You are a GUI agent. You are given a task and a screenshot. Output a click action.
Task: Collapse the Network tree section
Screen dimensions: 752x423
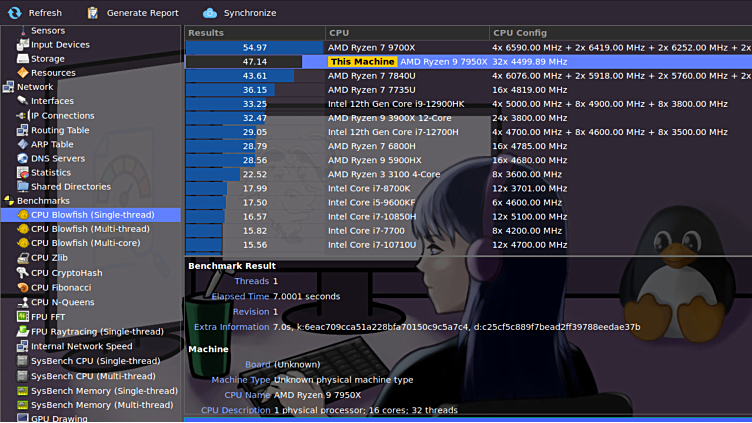tap(8, 87)
